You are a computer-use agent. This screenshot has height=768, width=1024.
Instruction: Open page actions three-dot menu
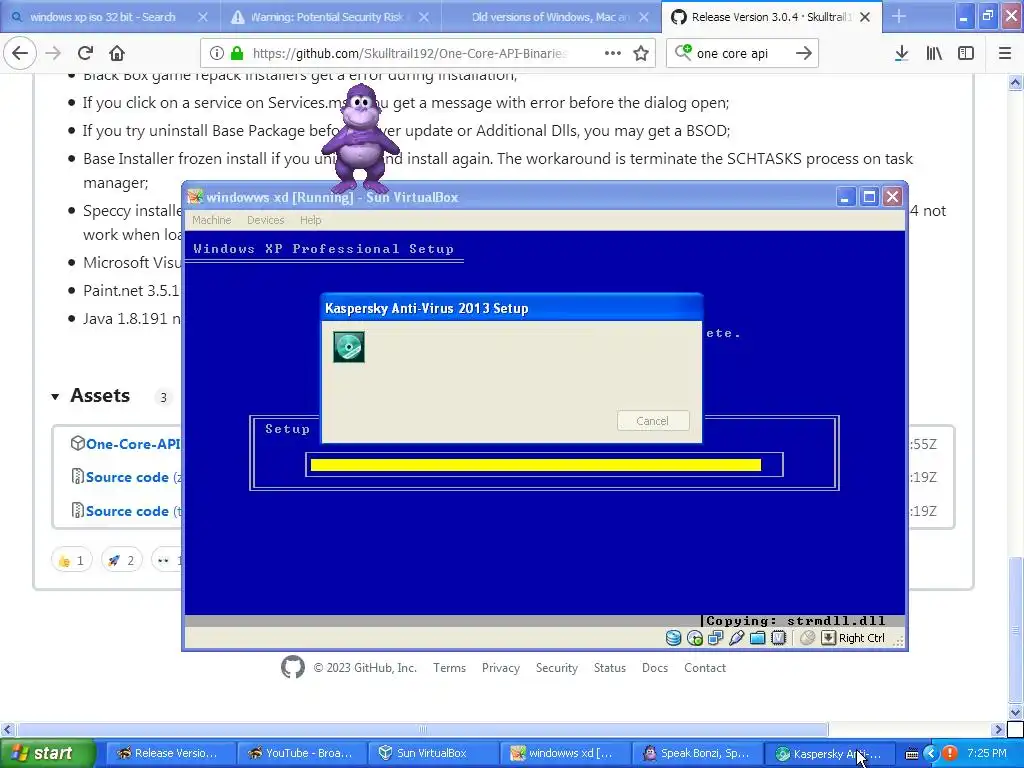pyautogui.click(x=613, y=53)
